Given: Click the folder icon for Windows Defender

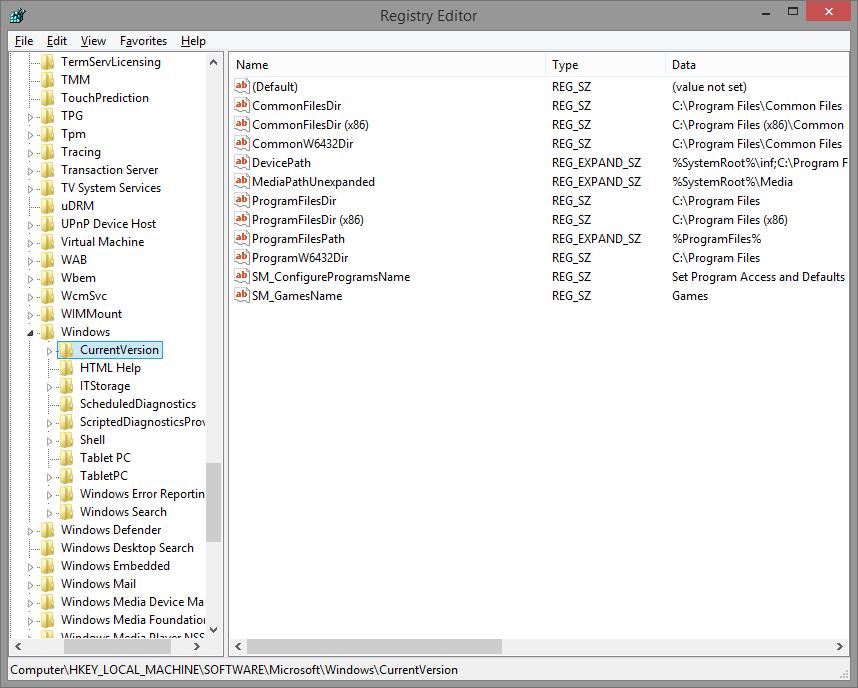Looking at the screenshot, I should (x=47, y=530).
